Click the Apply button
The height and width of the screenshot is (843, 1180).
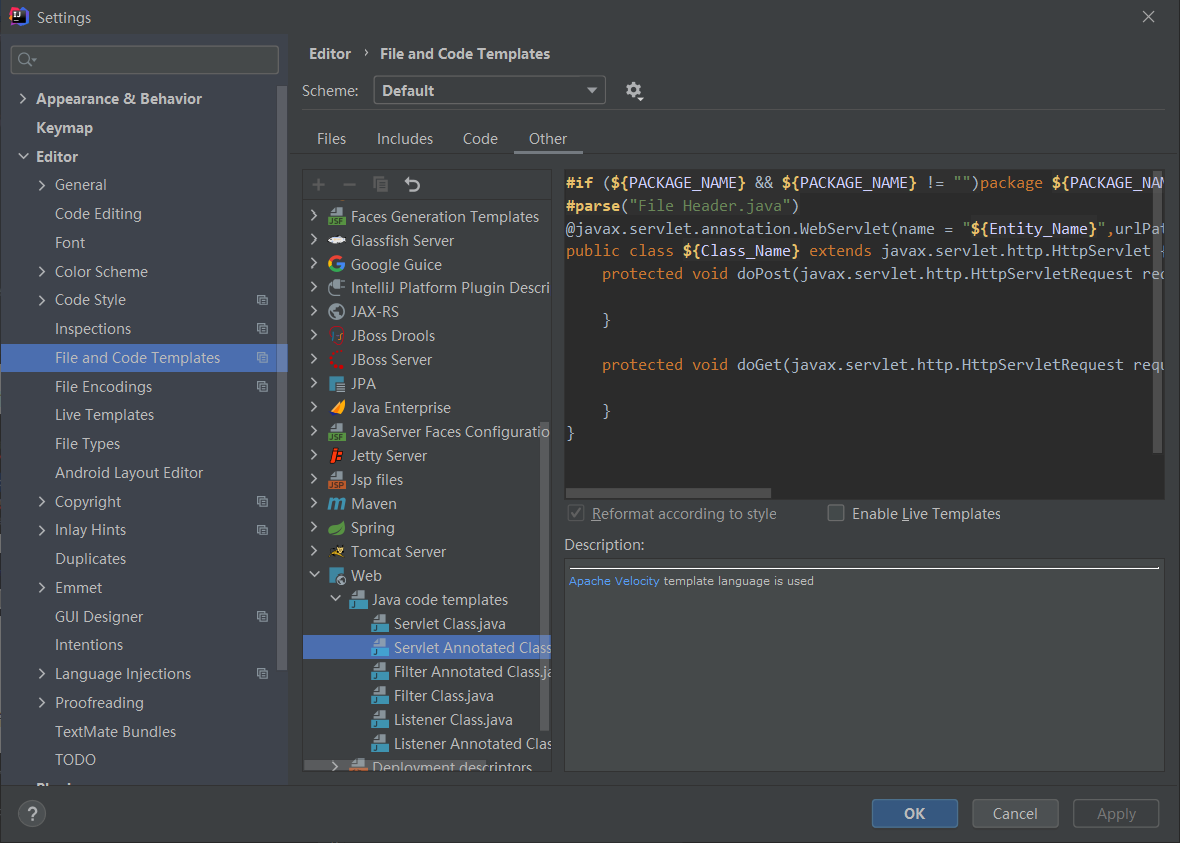1116,814
